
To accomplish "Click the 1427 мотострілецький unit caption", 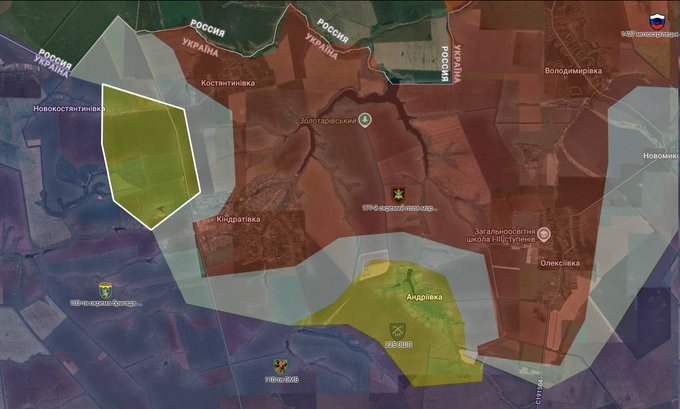I will 650,34.
